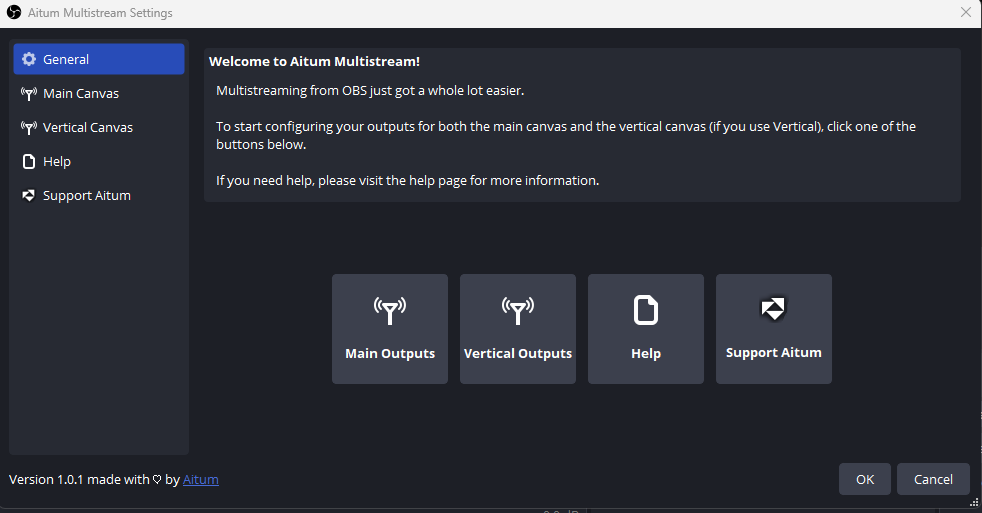The width and height of the screenshot is (982, 513).
Task: Click the Aitum logo beside Support Aitum in sidebar
Action: [x=29, y=195]
